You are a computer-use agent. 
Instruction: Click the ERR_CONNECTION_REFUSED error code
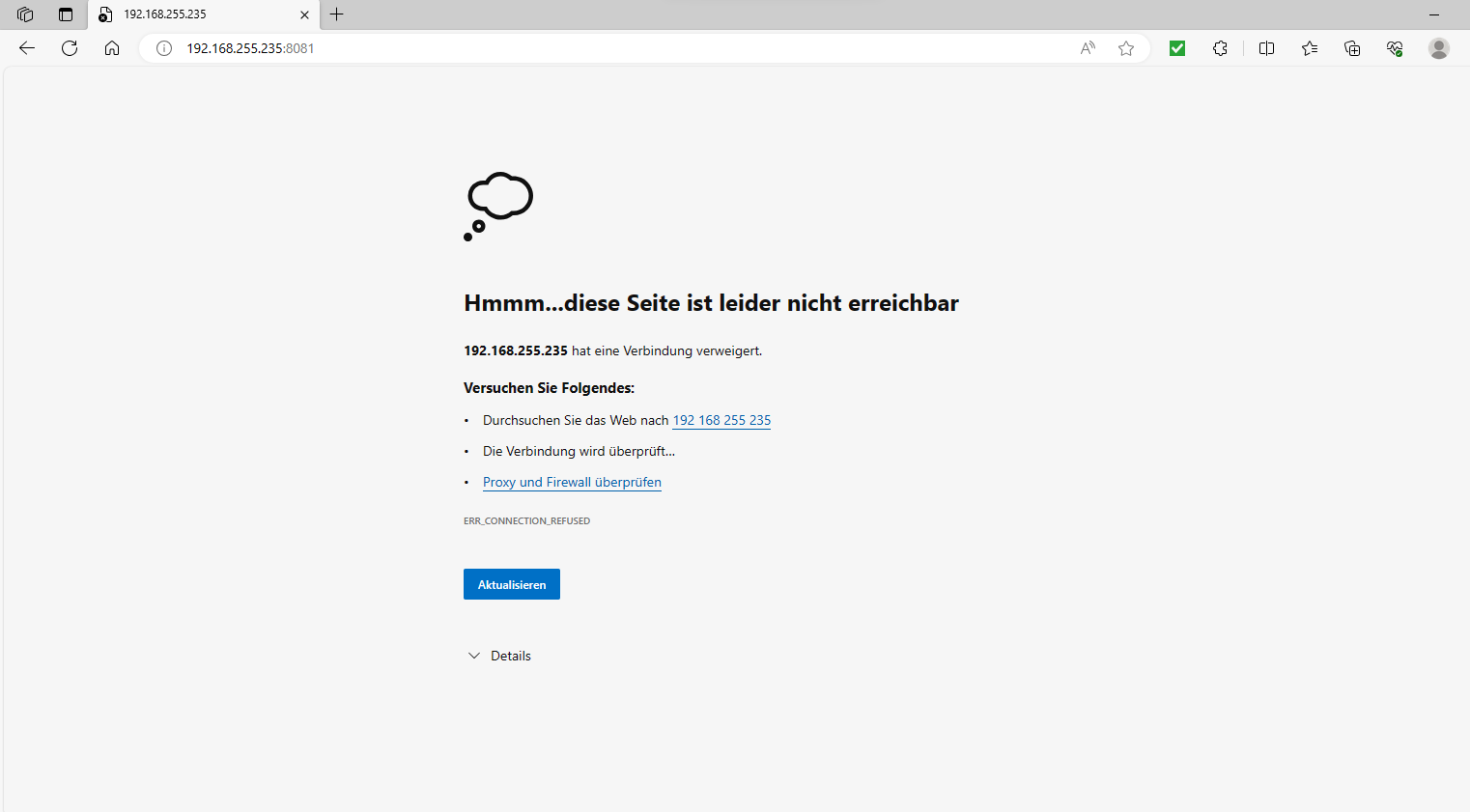click(x=526, y=520)
